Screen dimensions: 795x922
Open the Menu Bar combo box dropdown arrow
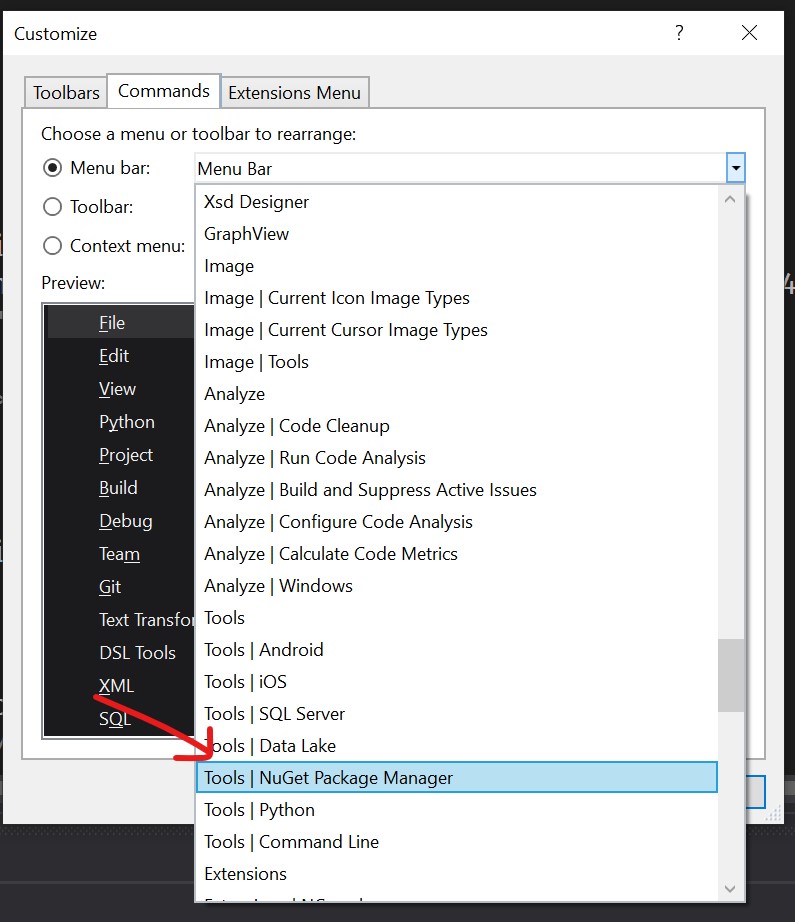[x=736, y=168]
